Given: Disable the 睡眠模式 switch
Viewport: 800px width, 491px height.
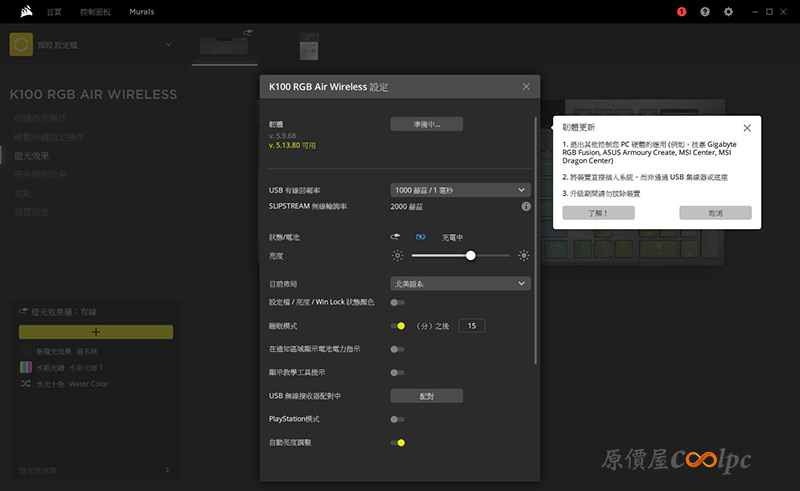Looking at the screenshot, I should [x=397, y=326].
